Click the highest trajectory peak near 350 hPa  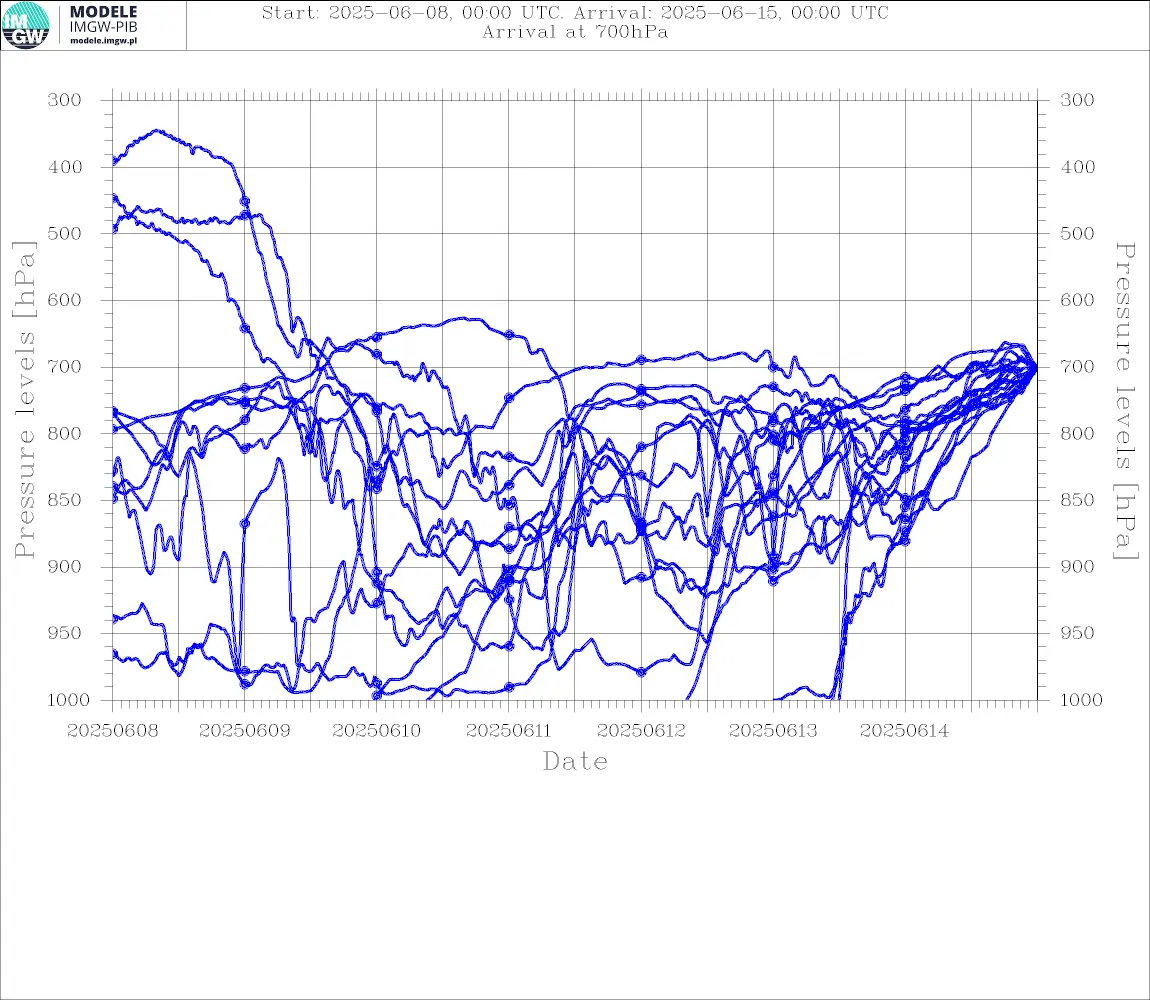[x=156, y=131]
